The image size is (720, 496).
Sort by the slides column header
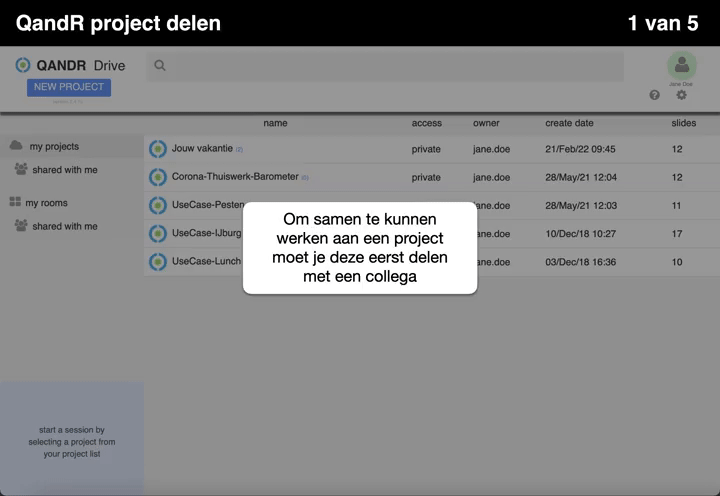click(683, 123)
